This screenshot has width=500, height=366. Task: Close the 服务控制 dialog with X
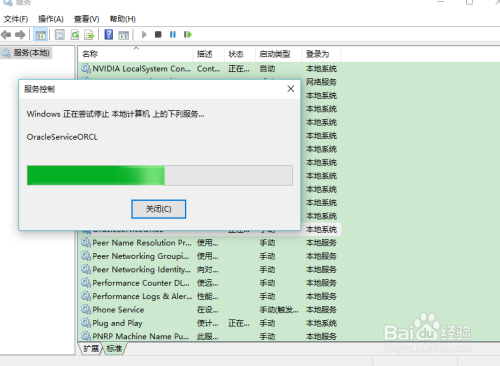point(291,89)
